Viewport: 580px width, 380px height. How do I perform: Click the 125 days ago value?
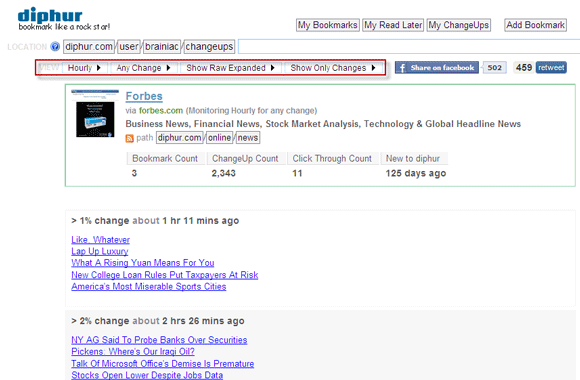pyautogui.click(x=416, y=173)
